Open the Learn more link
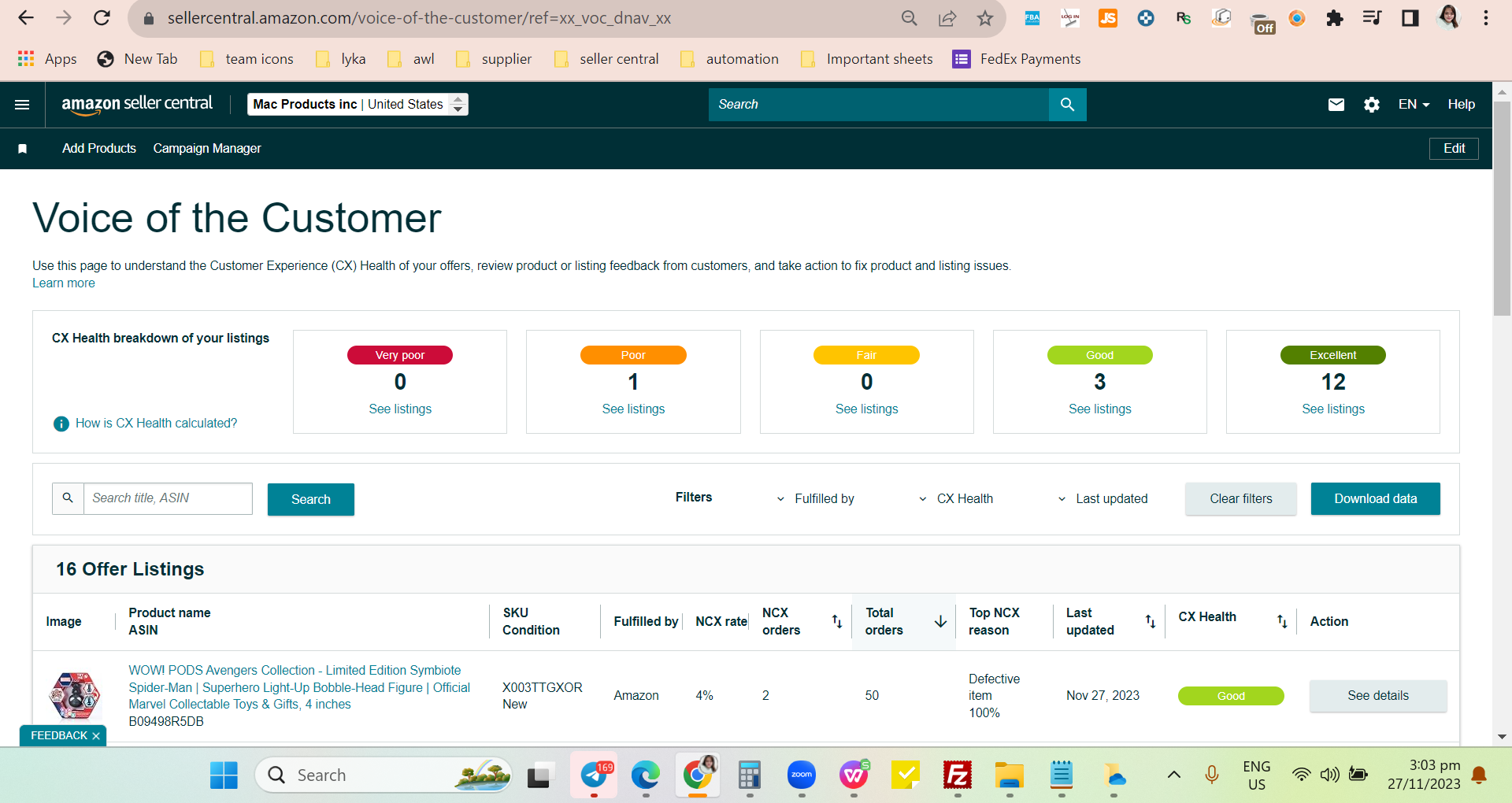The height and width of the screenshot is (803, 1512). click(x=64, y=283)
